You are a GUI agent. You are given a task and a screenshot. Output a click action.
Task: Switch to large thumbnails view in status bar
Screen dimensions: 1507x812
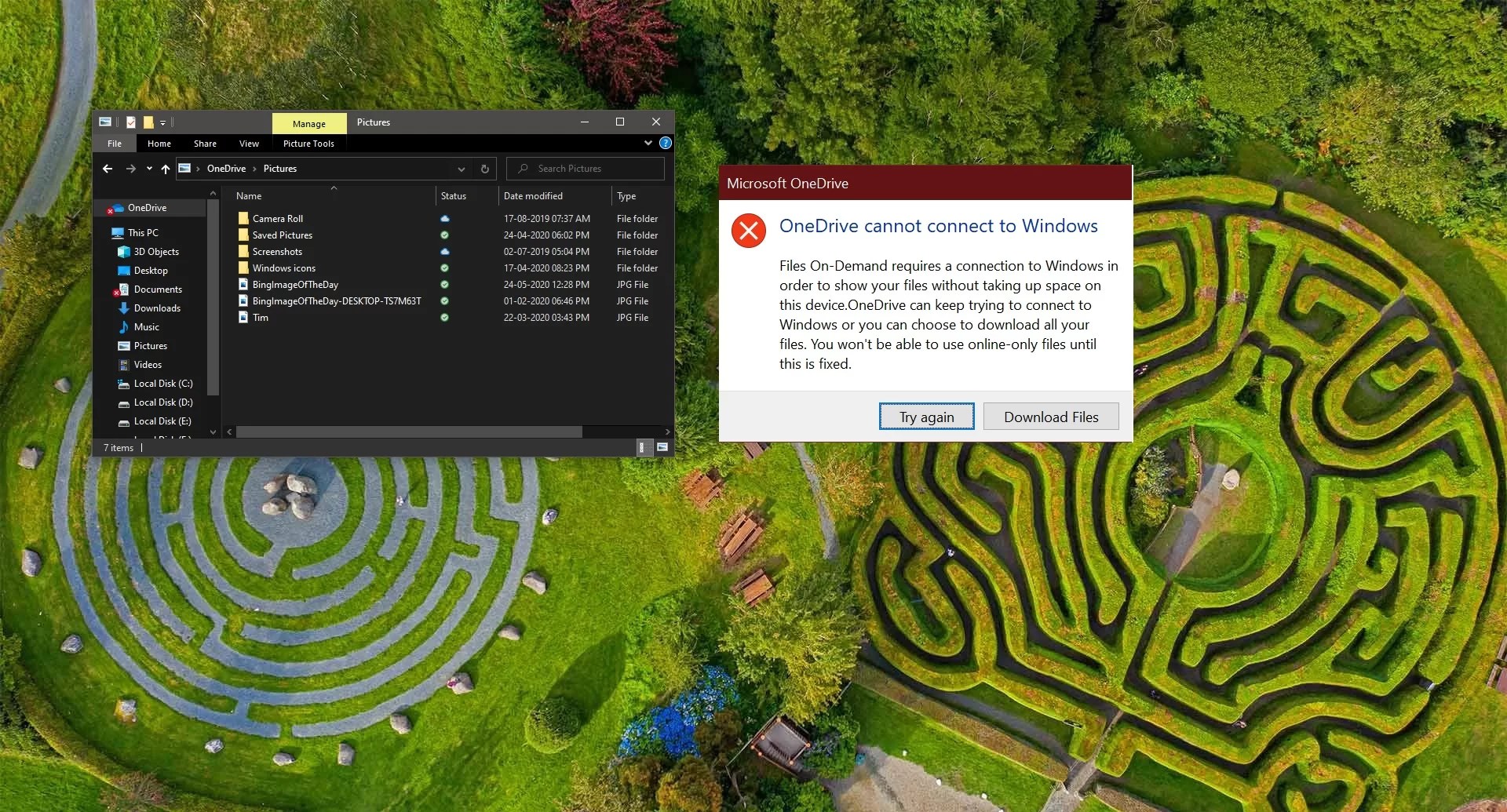coord(662,447)
